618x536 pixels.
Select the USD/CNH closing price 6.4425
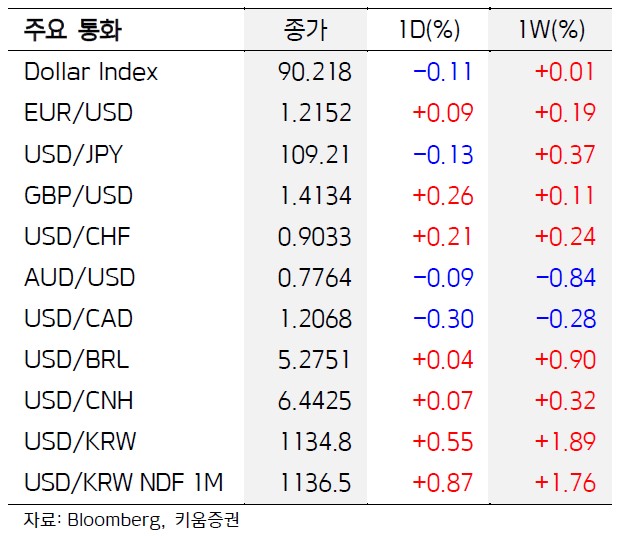pos(314,401)
